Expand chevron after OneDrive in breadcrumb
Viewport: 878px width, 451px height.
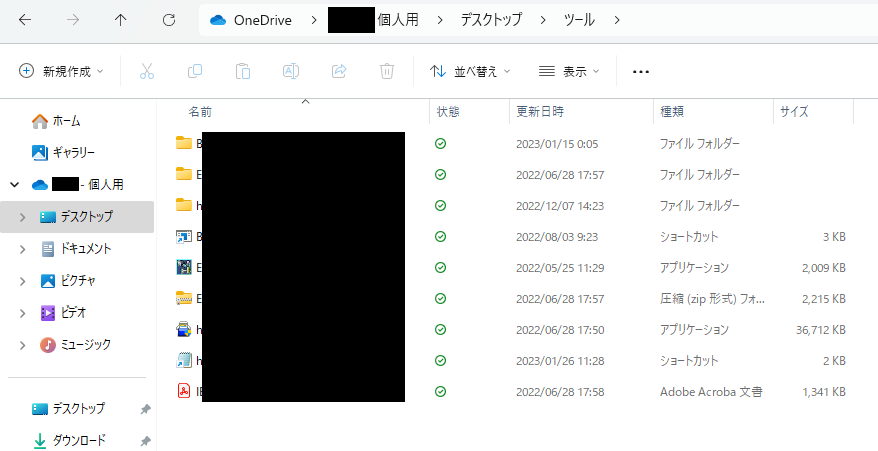pyautogui.click(x=315, y=21)
